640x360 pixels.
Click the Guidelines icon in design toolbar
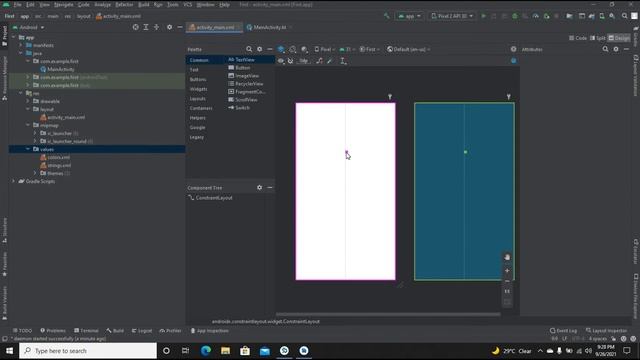[x=343, y=61]
